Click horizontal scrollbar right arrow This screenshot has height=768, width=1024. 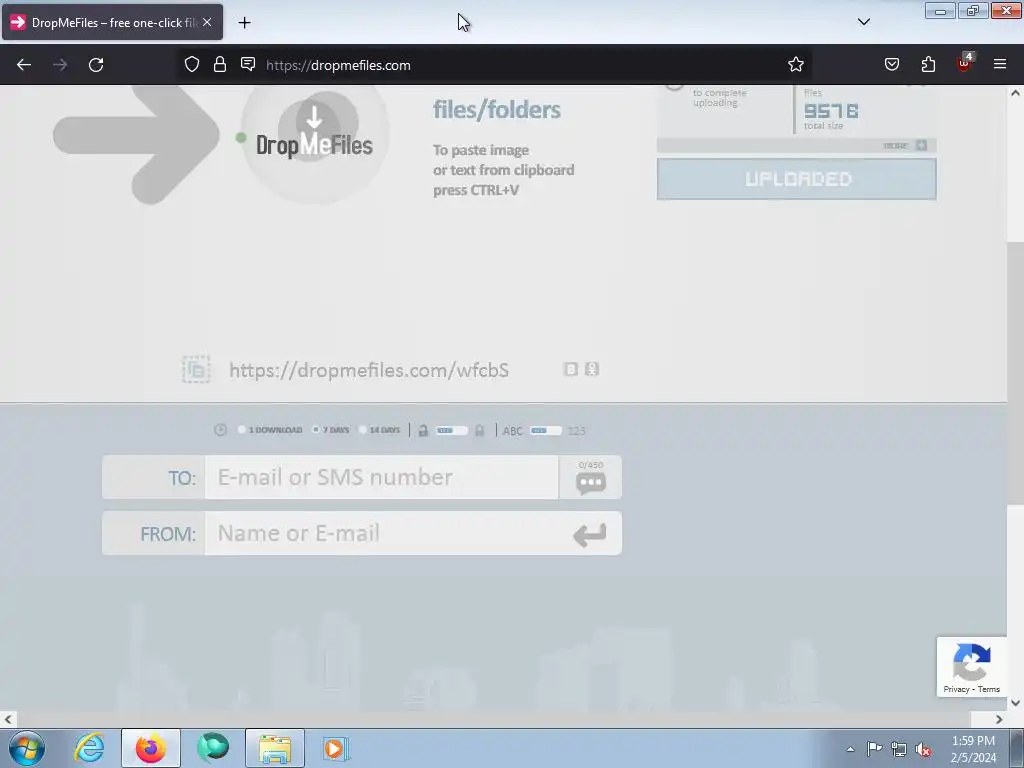(x=999, y=719)
